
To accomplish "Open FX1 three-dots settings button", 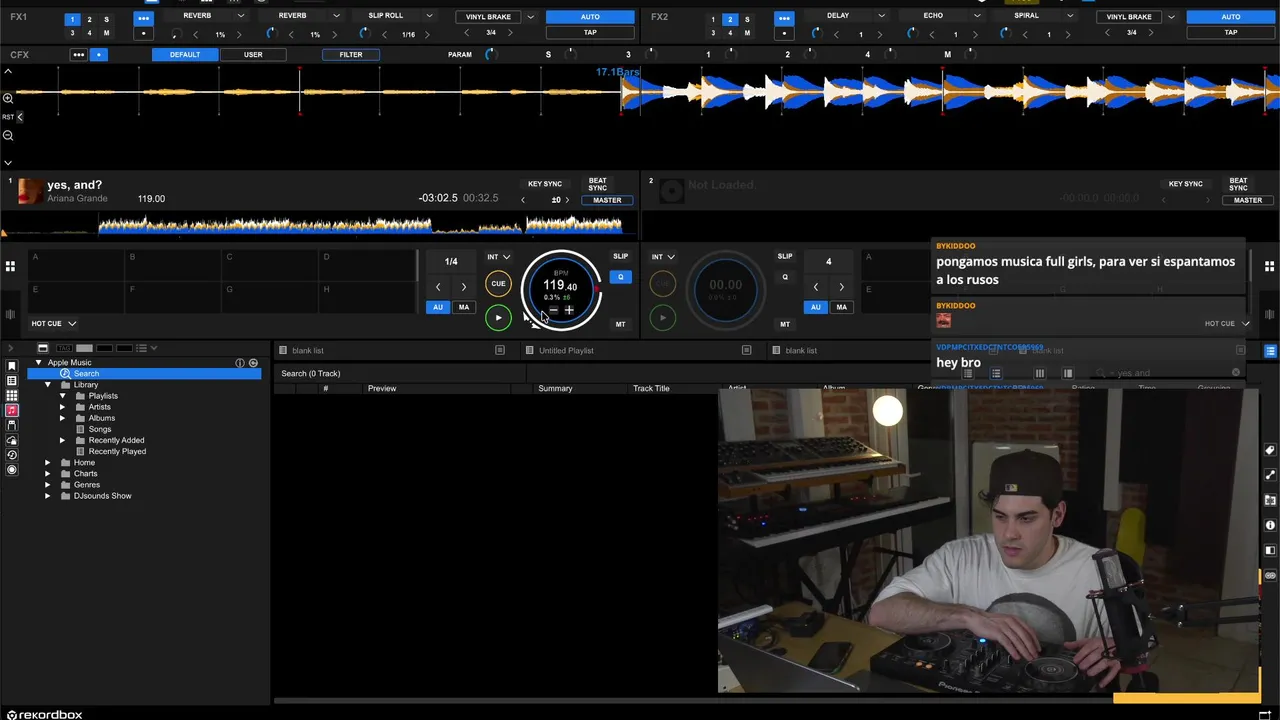I will click(x=144, y=18).
